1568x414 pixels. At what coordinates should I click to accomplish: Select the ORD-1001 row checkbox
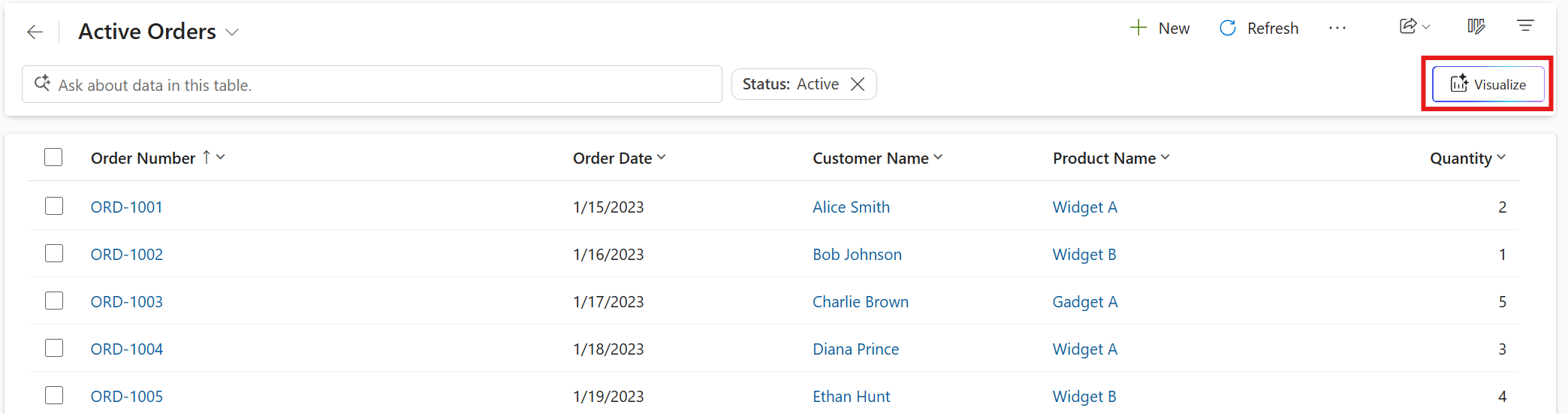(54, 206)
